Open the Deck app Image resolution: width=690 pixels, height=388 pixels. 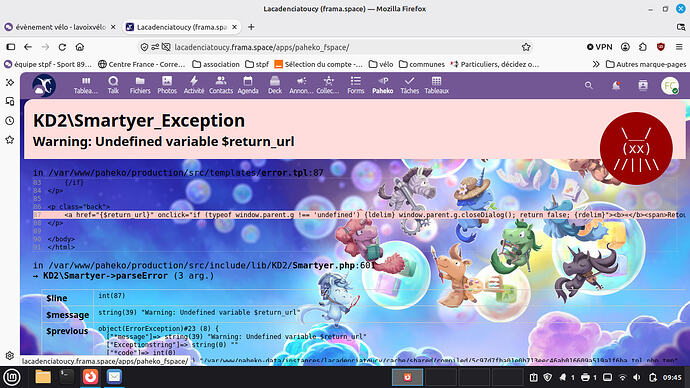pyautogui.click(x=275, y=85)
